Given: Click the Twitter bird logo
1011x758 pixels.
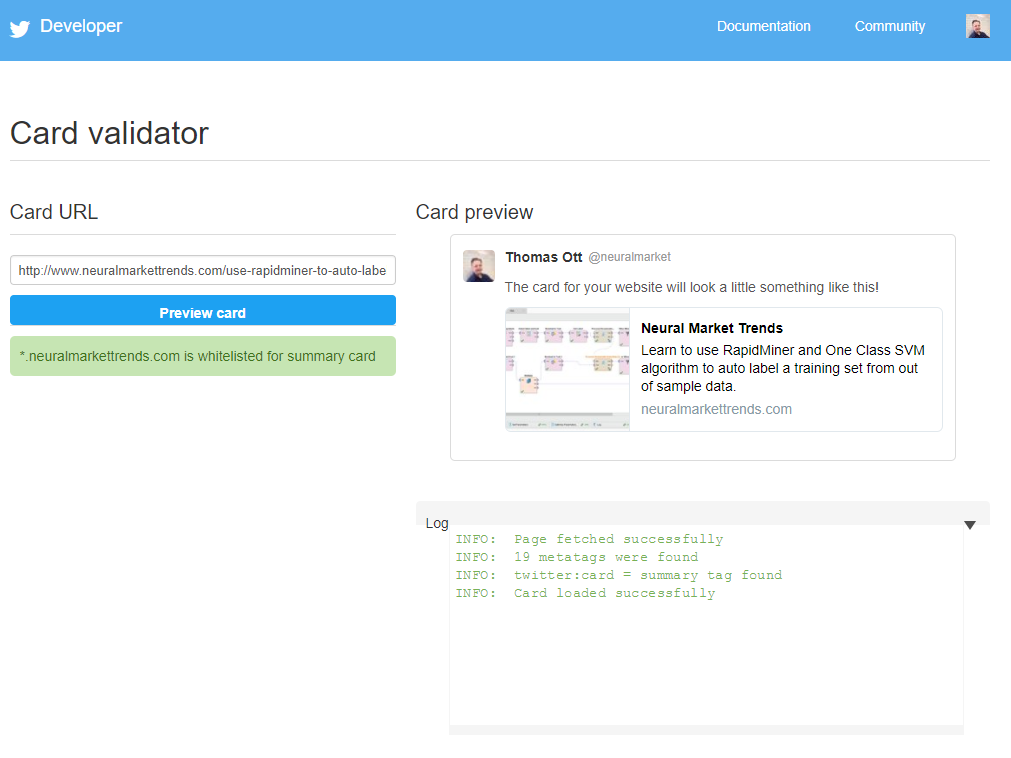Looking at the screenshot, I should tap(20, 28).
